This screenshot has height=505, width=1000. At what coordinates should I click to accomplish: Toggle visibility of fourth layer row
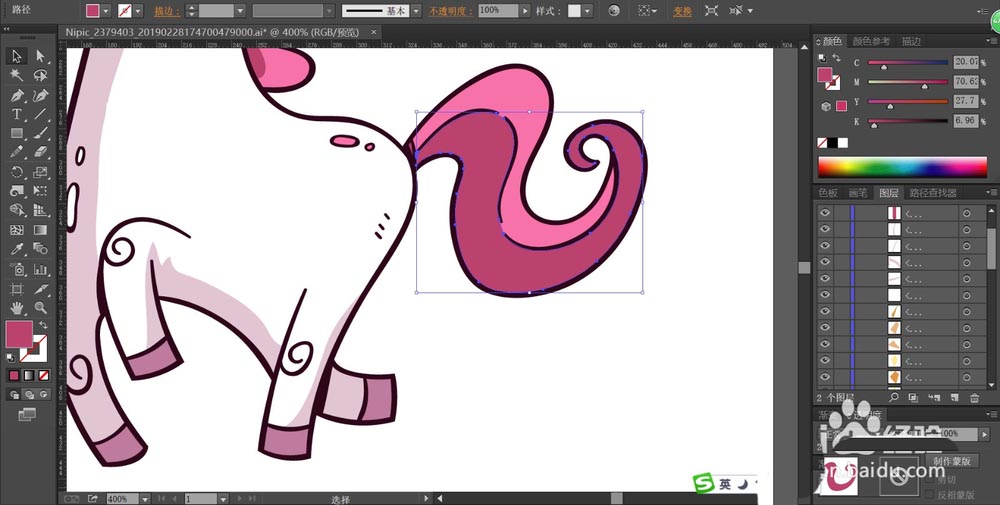coord(826,262)
